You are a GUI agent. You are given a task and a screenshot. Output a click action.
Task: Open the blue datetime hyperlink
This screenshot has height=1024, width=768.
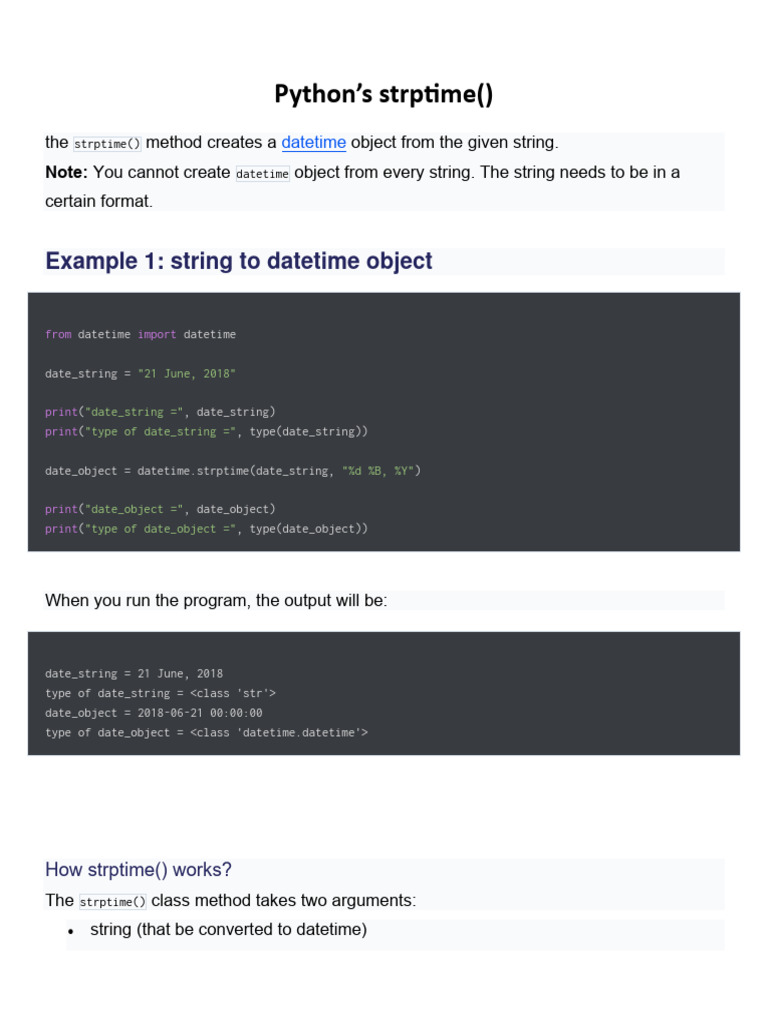[x=313, y=142]
